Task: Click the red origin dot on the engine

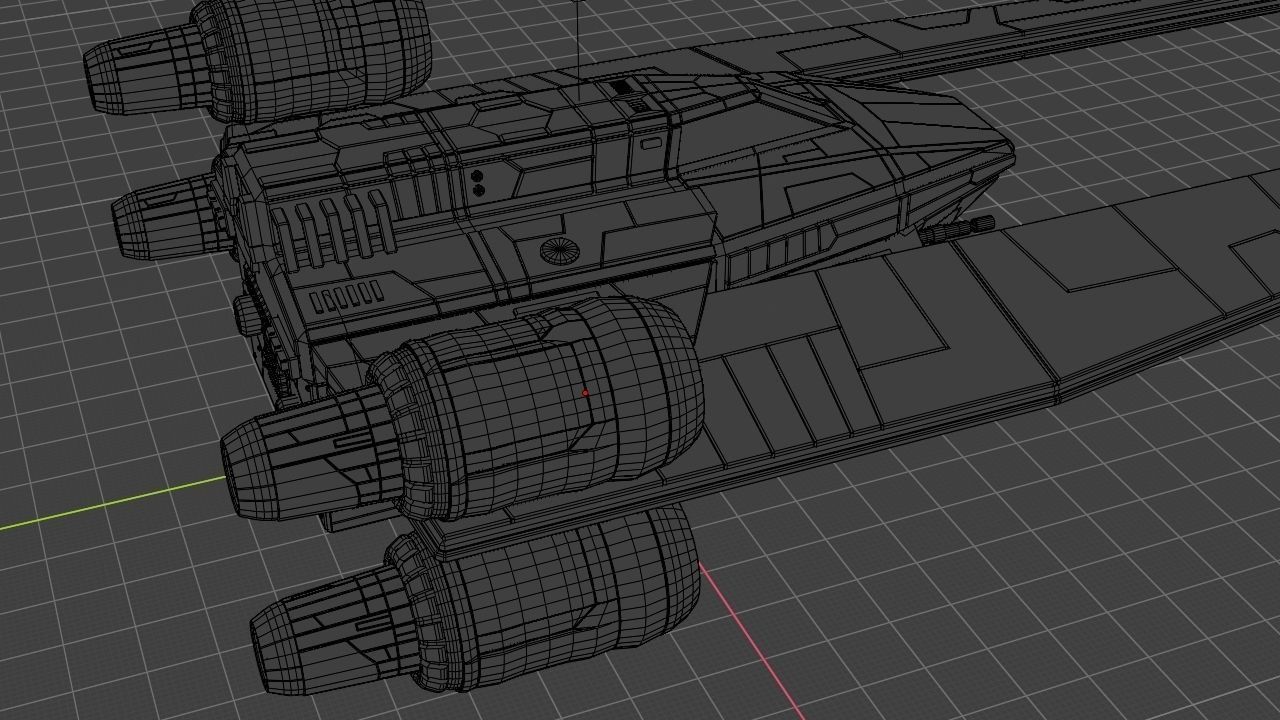Action: pyautogui.click(x=585, y=393)
